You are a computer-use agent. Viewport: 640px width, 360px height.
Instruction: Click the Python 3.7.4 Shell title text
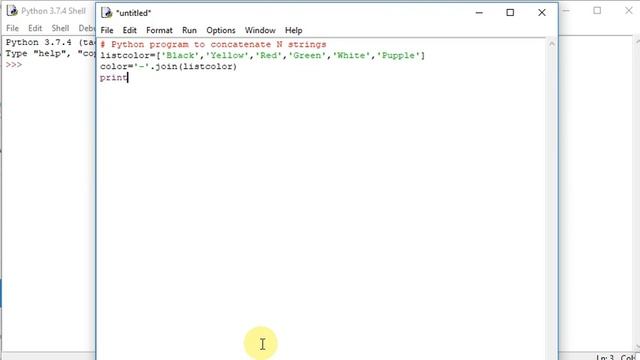point(53,11)
